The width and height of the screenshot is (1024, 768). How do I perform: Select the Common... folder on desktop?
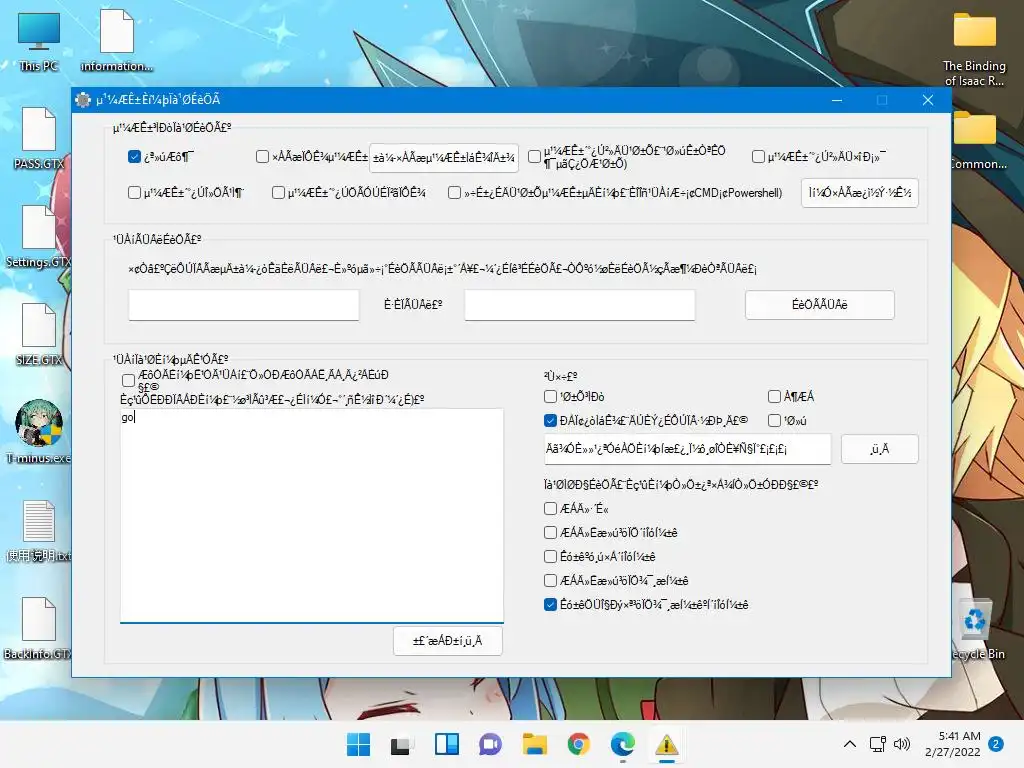(976, 138)
